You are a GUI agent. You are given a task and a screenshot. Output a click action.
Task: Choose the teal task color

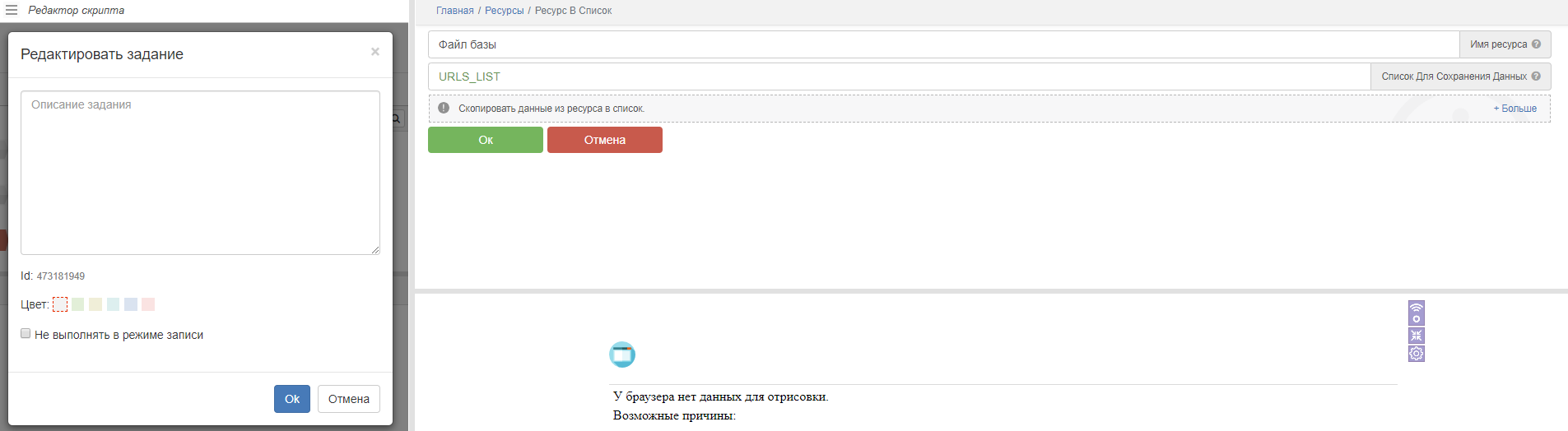click(113, 304)
